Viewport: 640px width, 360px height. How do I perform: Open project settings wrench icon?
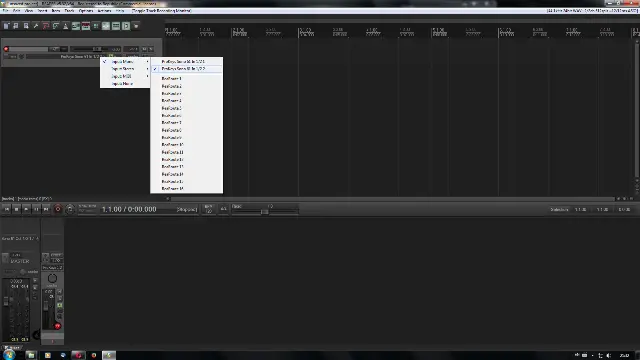[36, 26]
